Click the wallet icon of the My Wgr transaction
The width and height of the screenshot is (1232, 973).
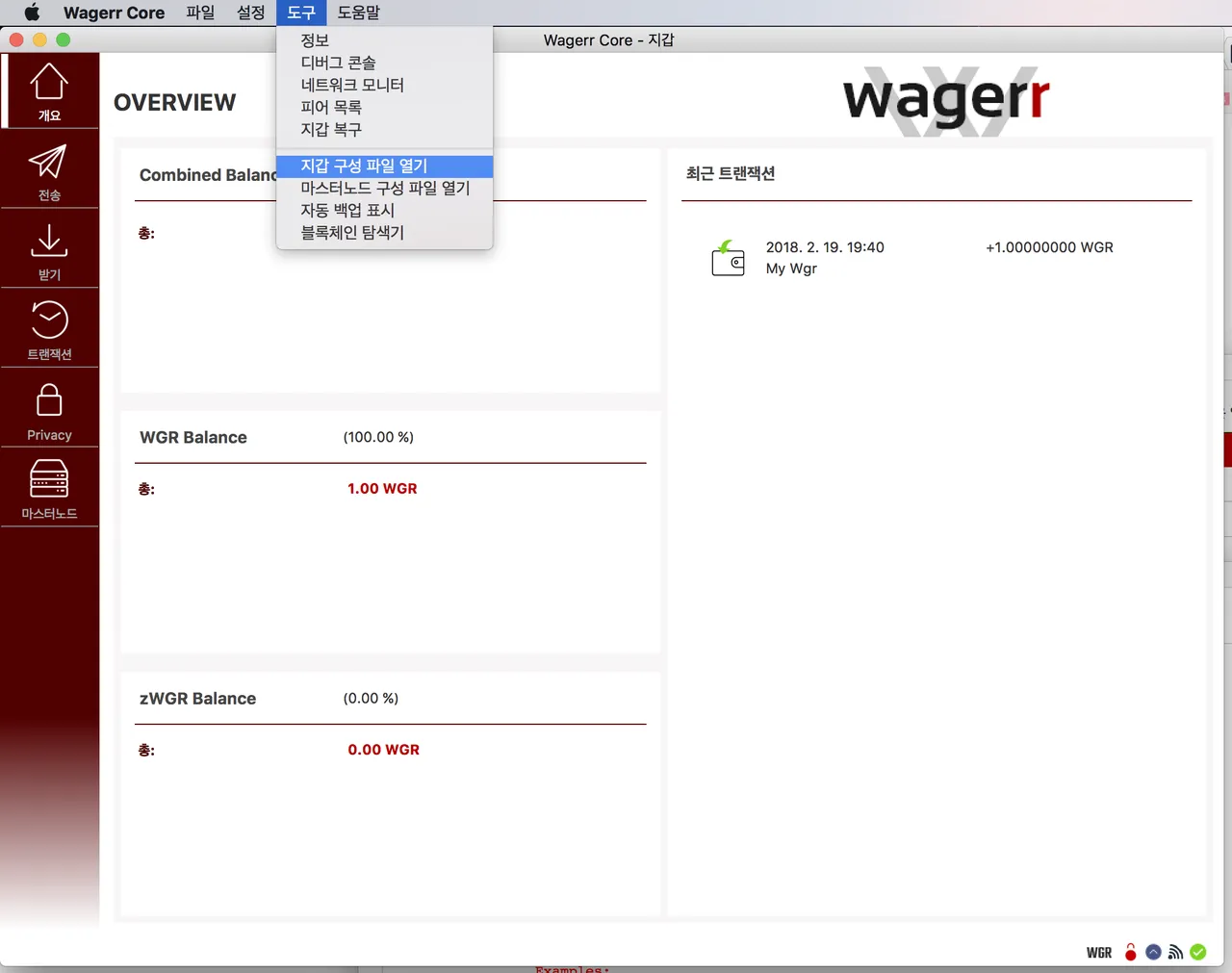point(728,258)
